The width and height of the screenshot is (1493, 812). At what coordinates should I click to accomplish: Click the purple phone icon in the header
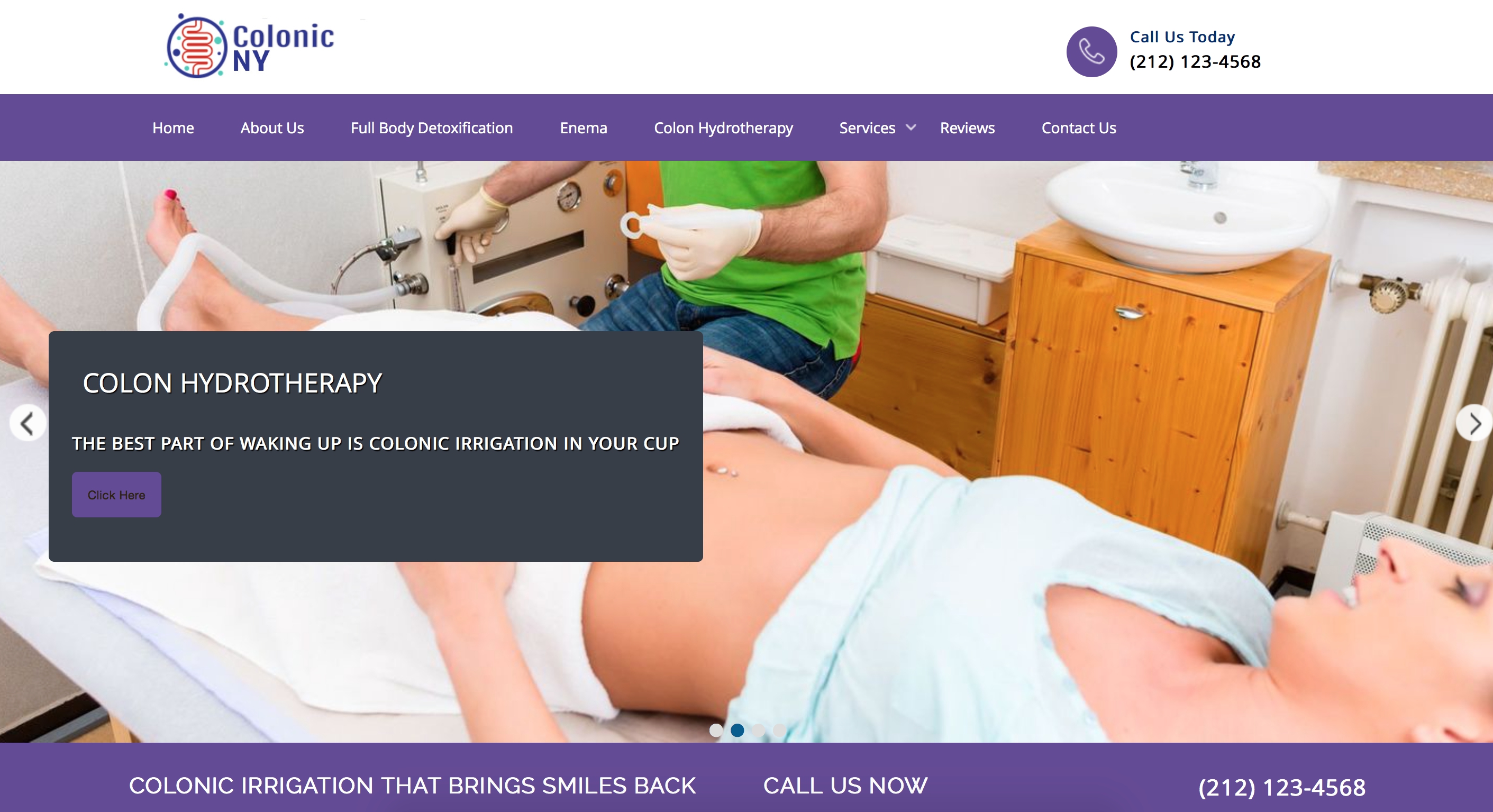click(1091, 52)
